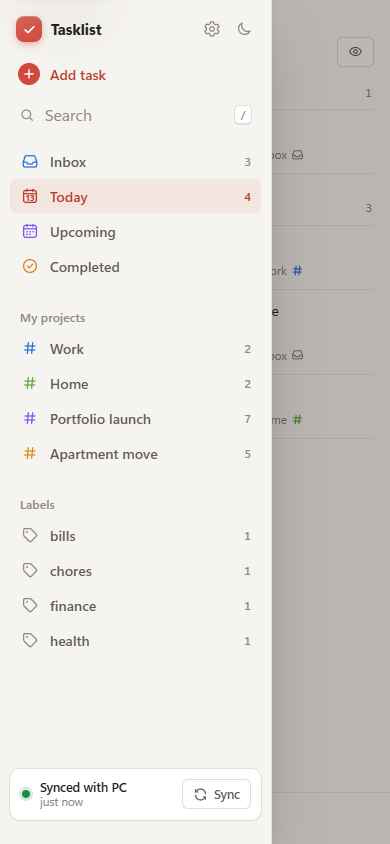This screenshot has width=390, height=844.
Task: Click the Completed checkmark circle icon
Action: tap(30, 266)
